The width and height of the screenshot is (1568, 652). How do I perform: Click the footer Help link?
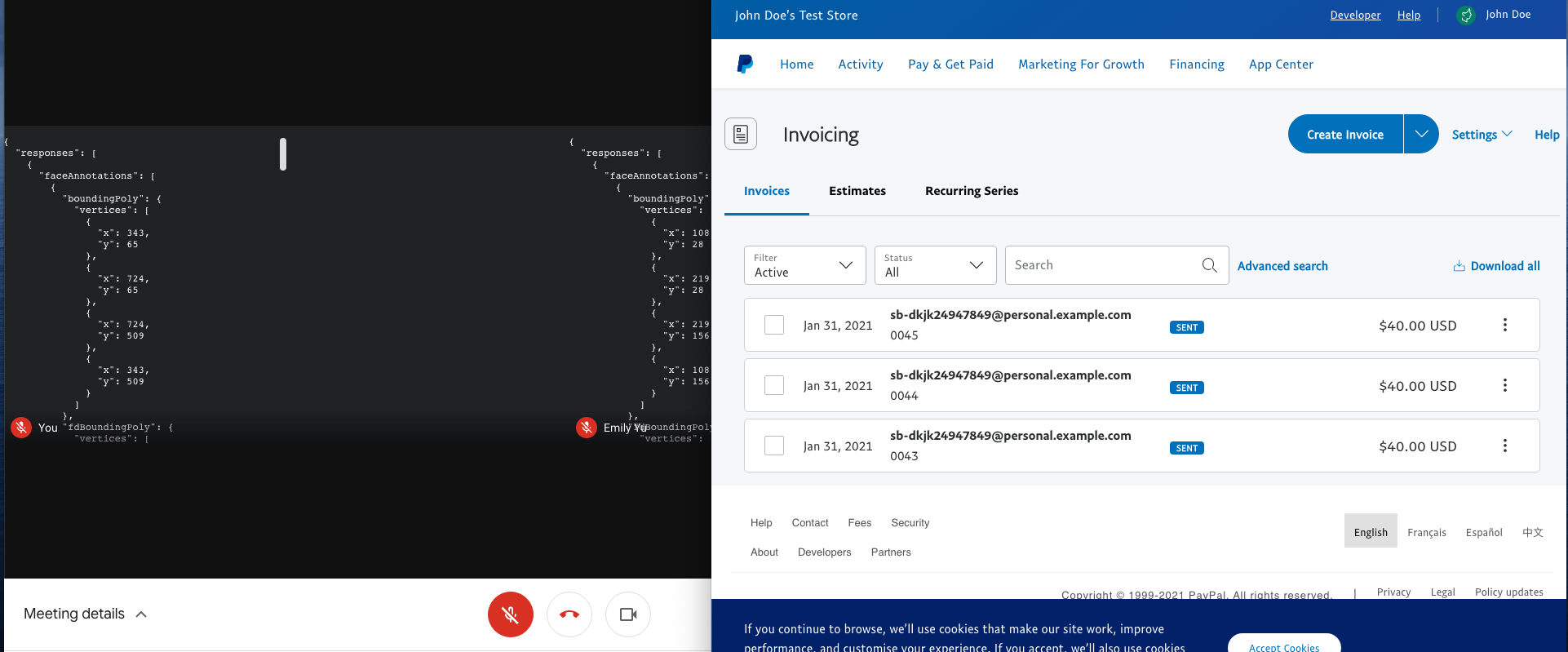coord(761,523)
